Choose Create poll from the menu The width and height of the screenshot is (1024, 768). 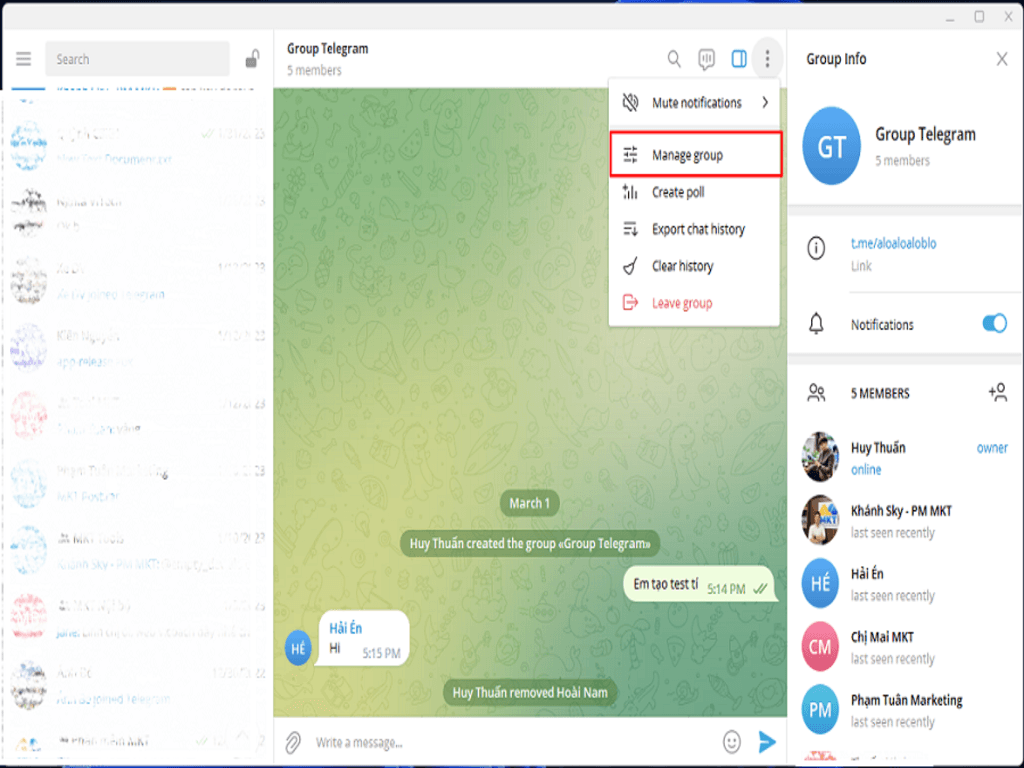click(683, 192)
